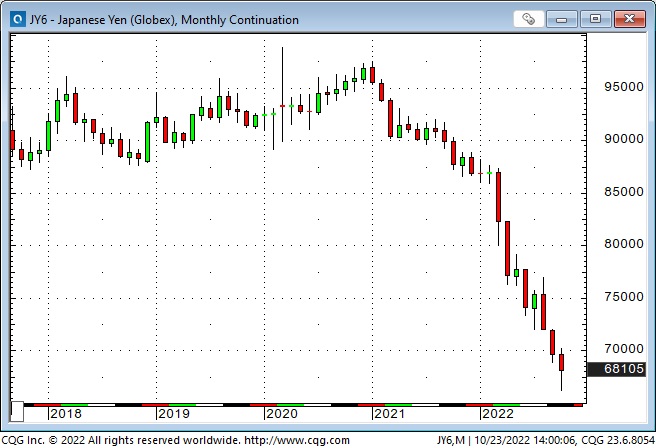Click the 70000 price axis label
Screen dimensions: 656x448
click(624, 349)
